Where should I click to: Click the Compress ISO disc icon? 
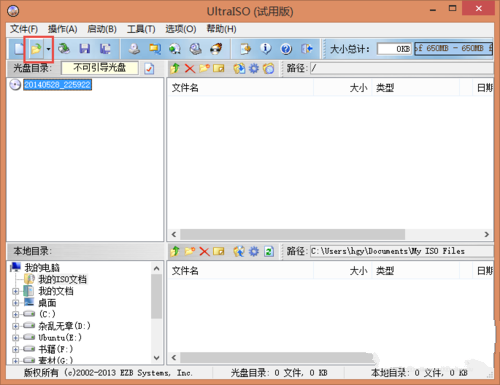(174, 49)
